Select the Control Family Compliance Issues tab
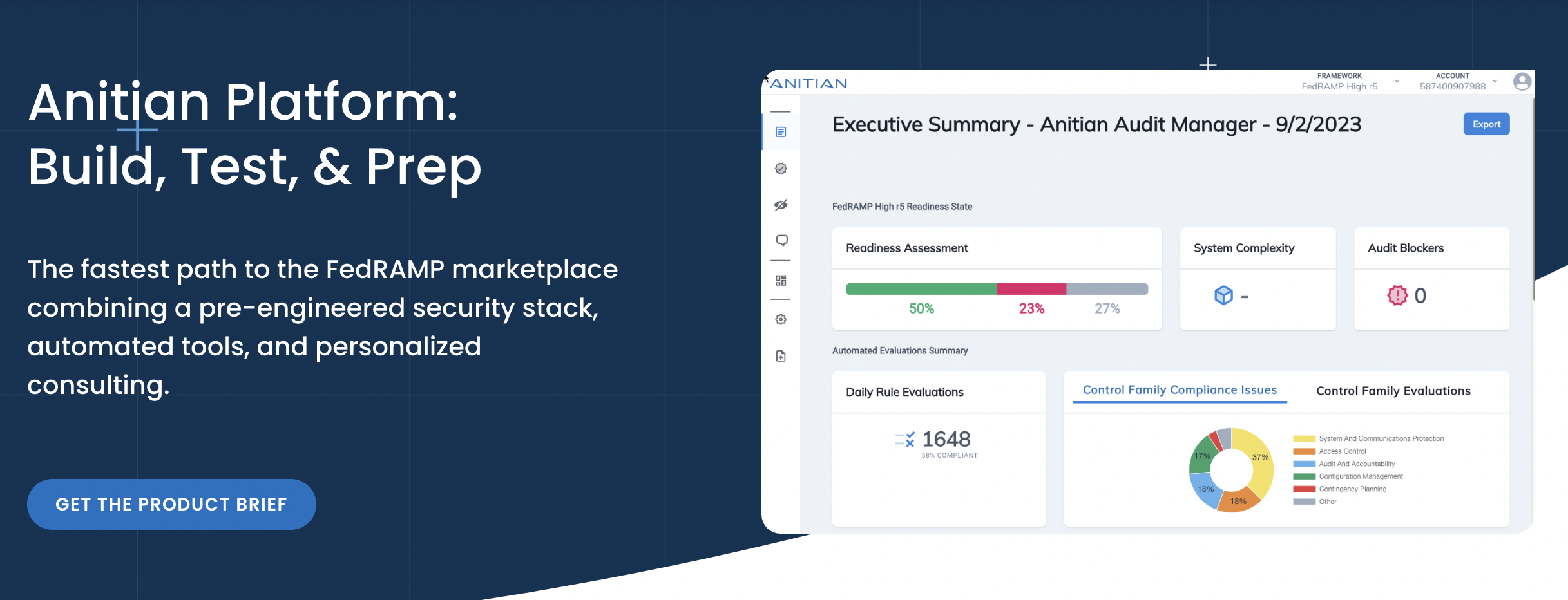1568x600 pixels. [x=1179, y=390]
